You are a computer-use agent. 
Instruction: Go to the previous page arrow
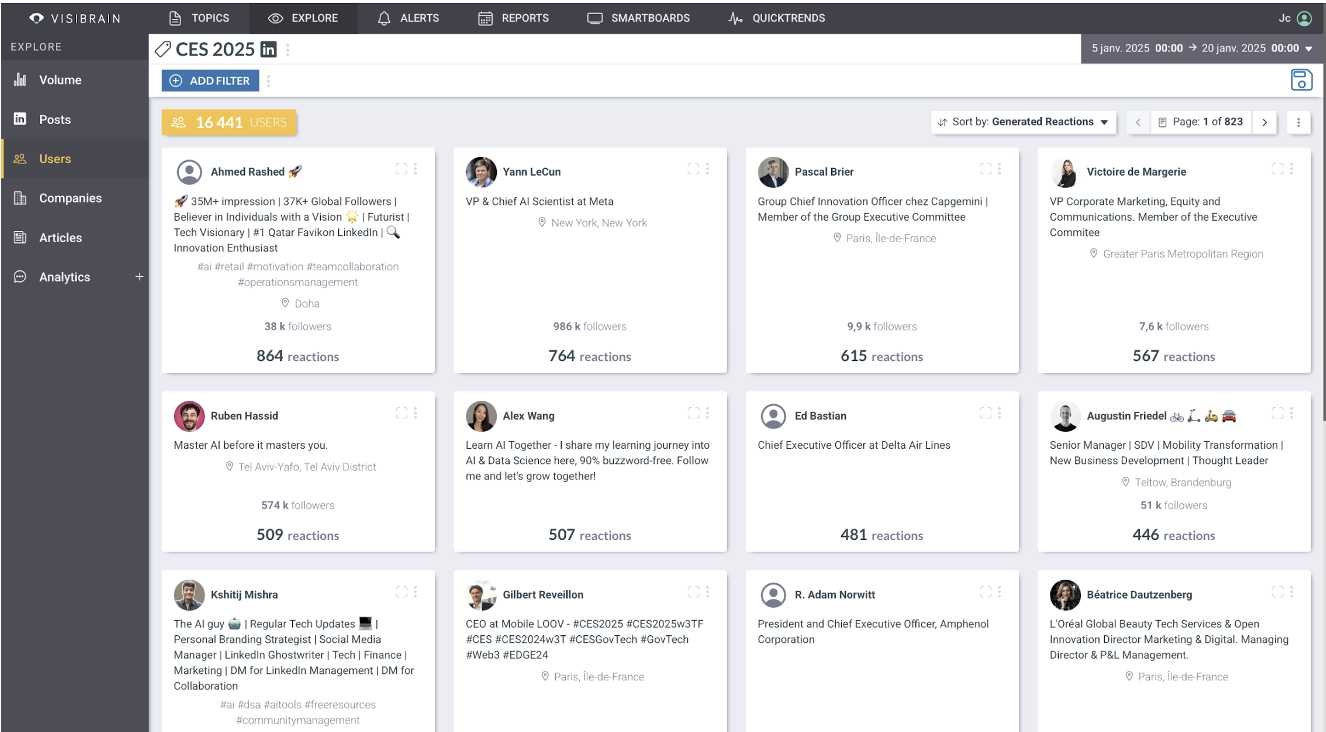point(1138,122)
